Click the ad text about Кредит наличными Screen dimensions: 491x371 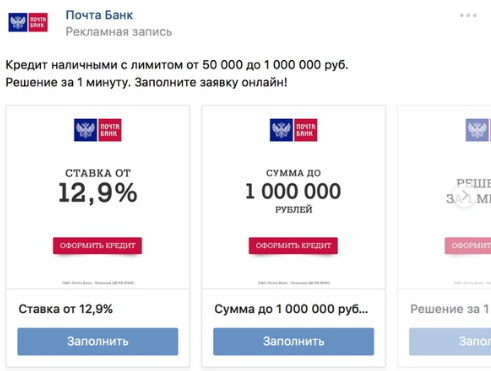click(177, 73)
